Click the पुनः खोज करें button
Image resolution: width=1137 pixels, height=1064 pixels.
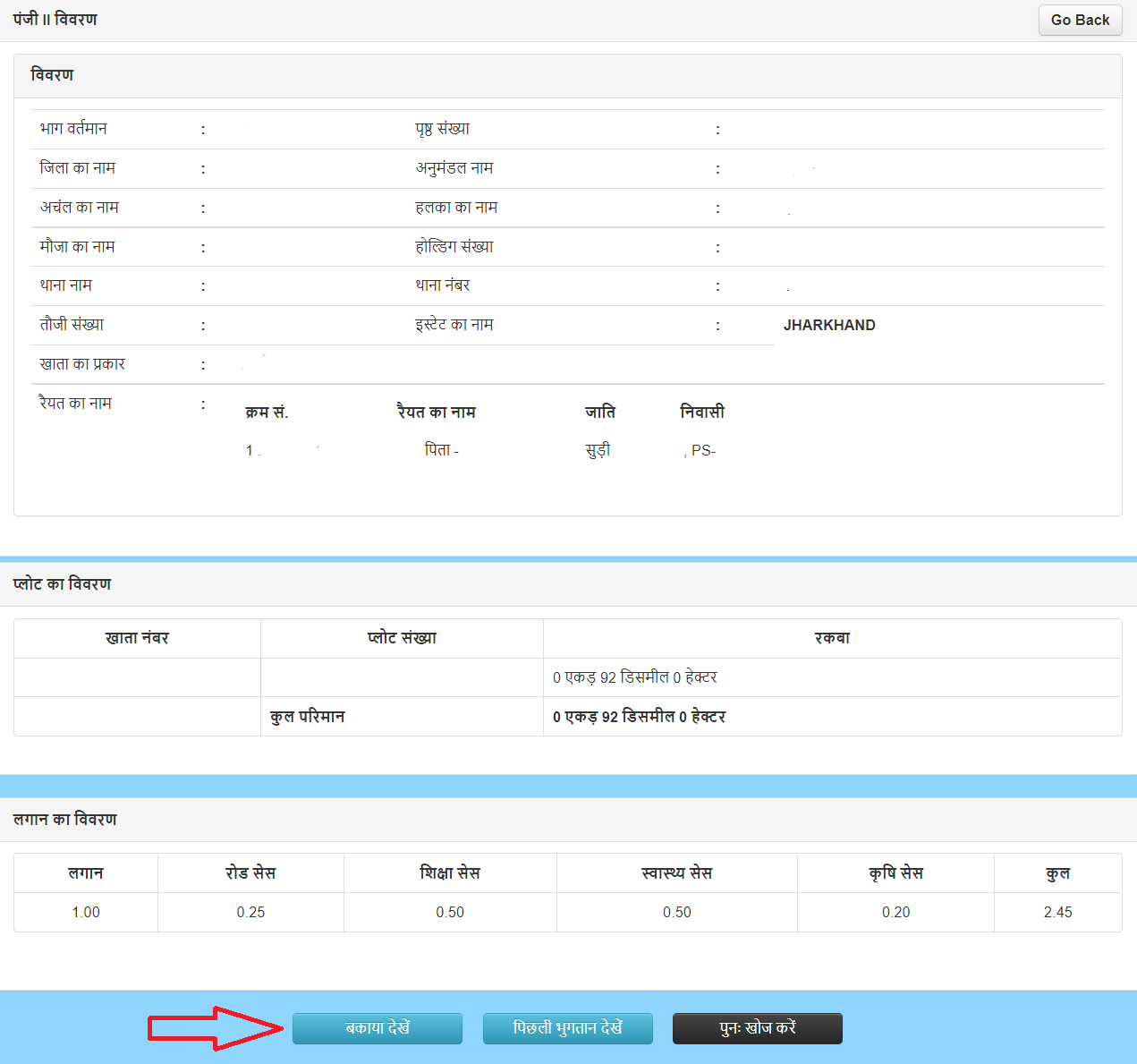(757, 1028)
